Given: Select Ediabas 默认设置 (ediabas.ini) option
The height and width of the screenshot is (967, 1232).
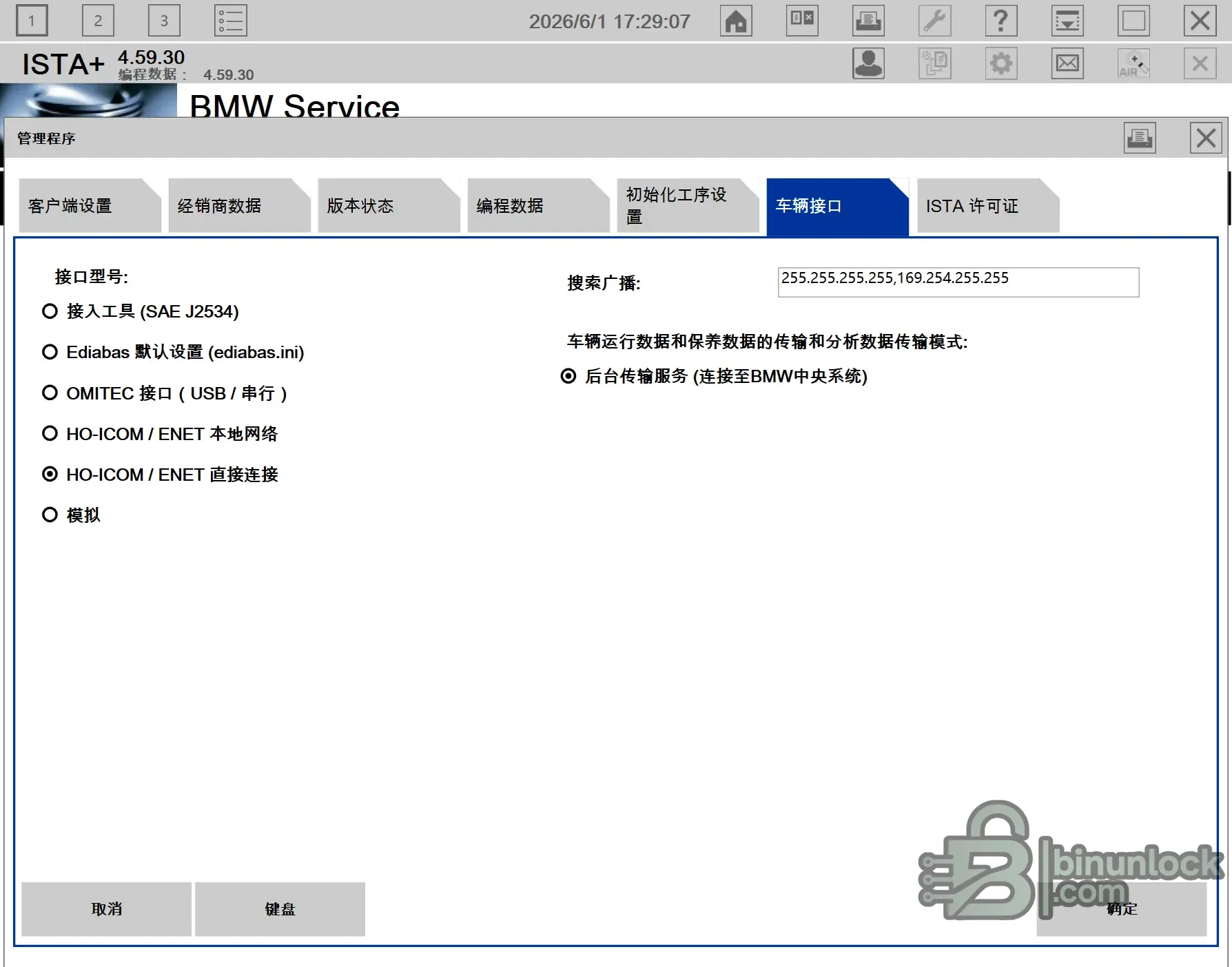Looking at the screenshot, I should coord(173,352).
